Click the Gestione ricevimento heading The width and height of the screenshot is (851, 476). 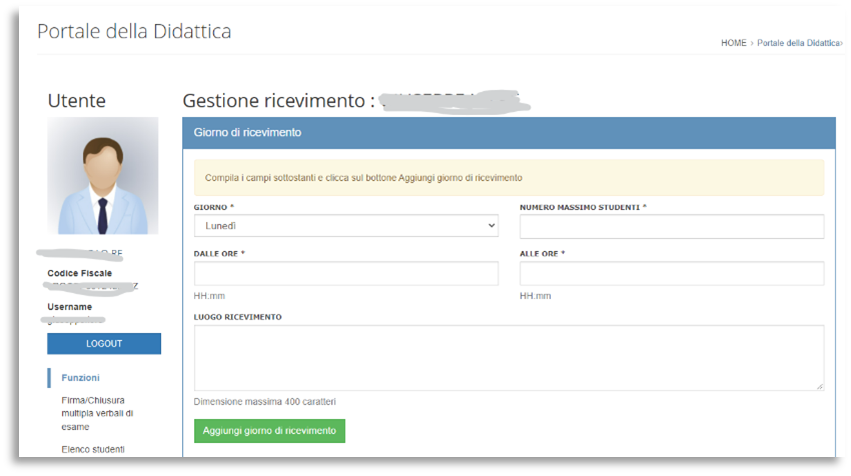[278, 101]
